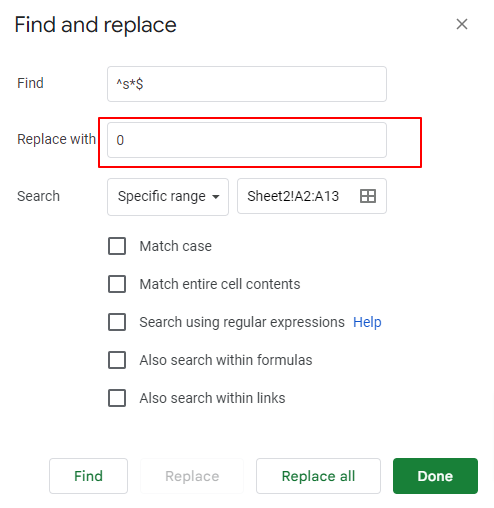The image size is (494, 508).
Task: Enable the Match case checkbox
Action: (117, 246)
